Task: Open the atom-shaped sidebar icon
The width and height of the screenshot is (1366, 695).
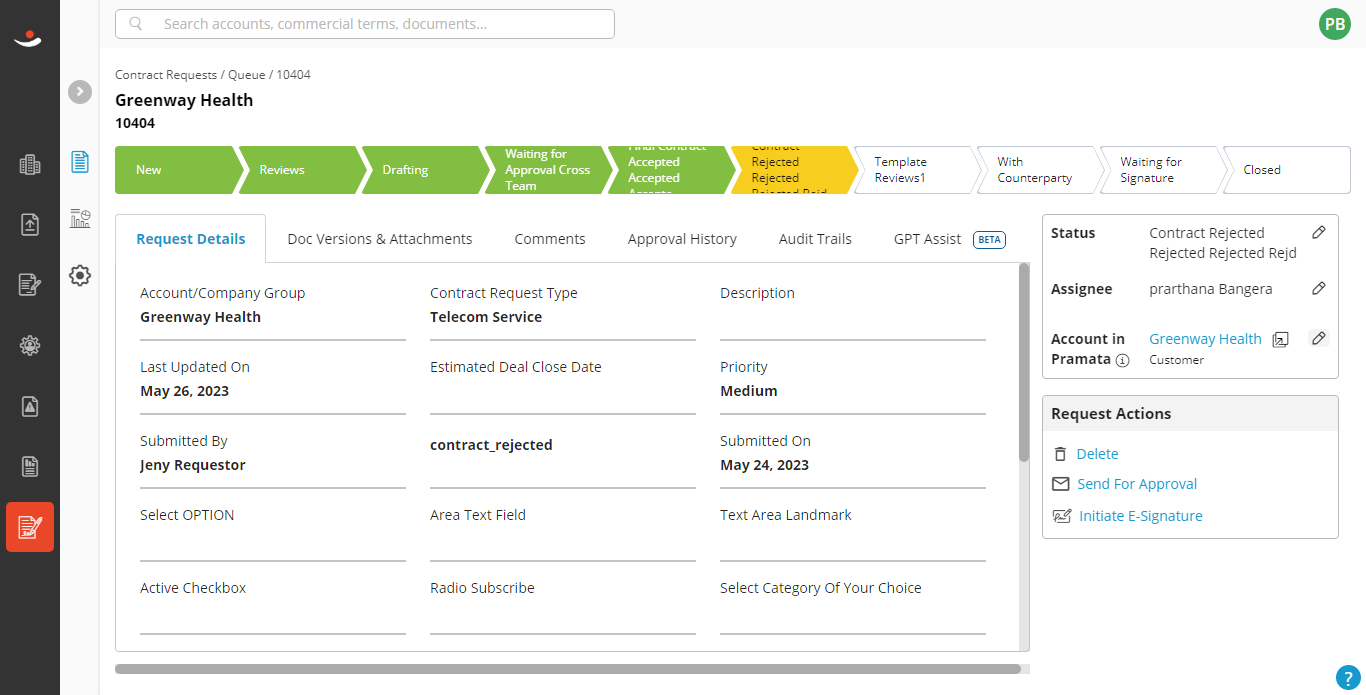Action: pyautogui.click(x=30, y=346)
